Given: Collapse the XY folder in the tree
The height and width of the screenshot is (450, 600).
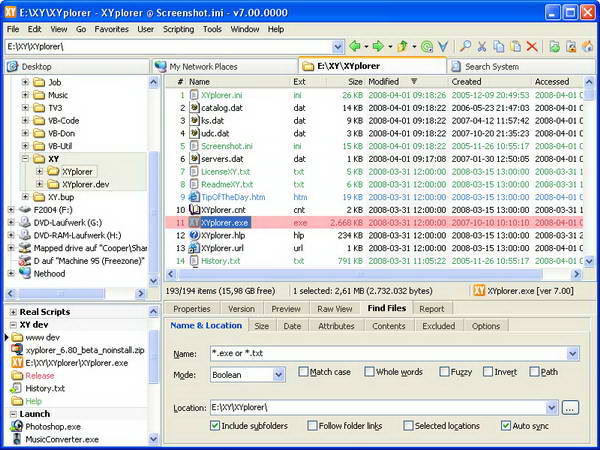Looking at the screenshot, I should 26,158.
